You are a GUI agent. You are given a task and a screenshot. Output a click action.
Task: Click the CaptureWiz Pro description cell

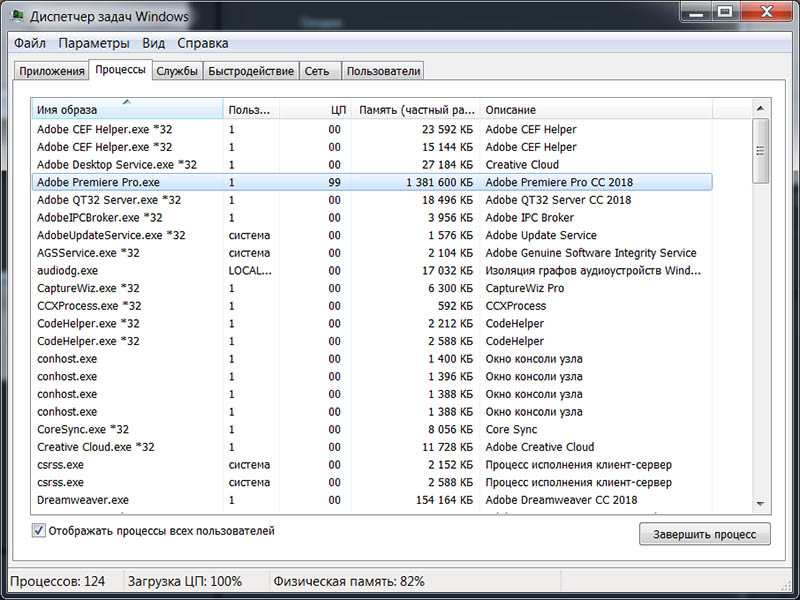524,288
